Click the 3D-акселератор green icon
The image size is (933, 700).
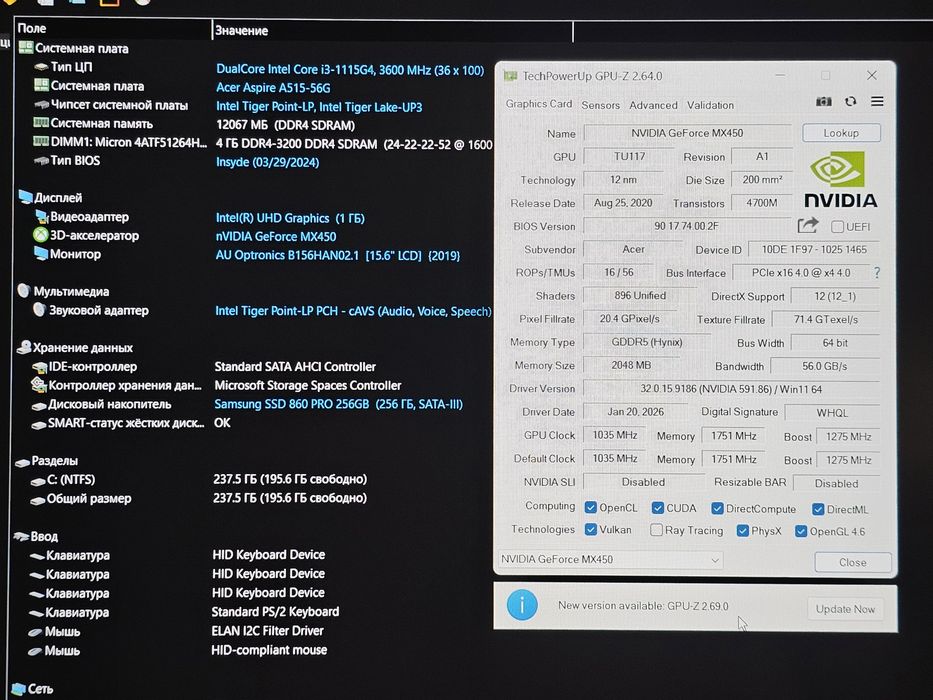tap(40, 235)
